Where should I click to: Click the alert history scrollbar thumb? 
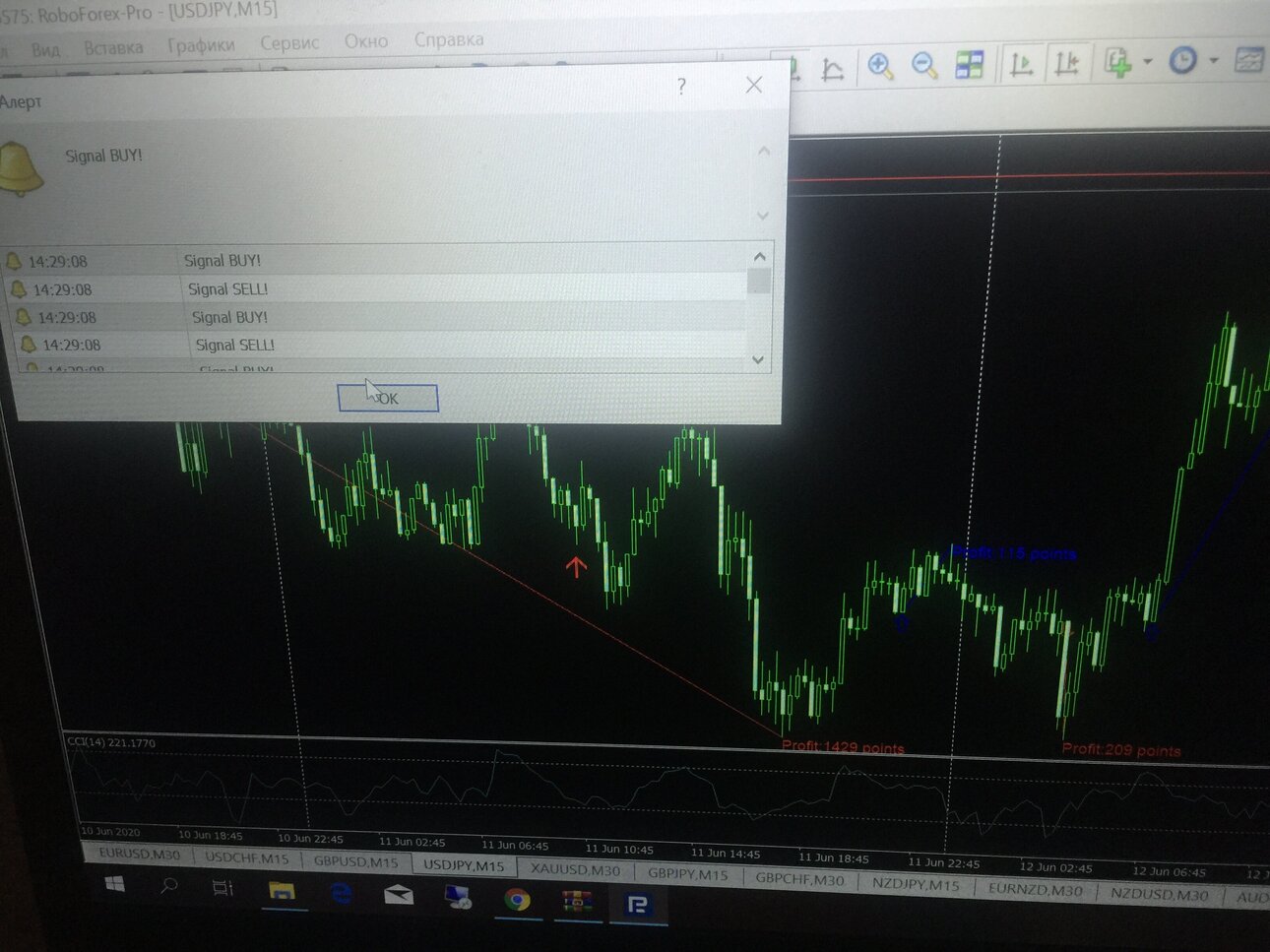point(759,281)
